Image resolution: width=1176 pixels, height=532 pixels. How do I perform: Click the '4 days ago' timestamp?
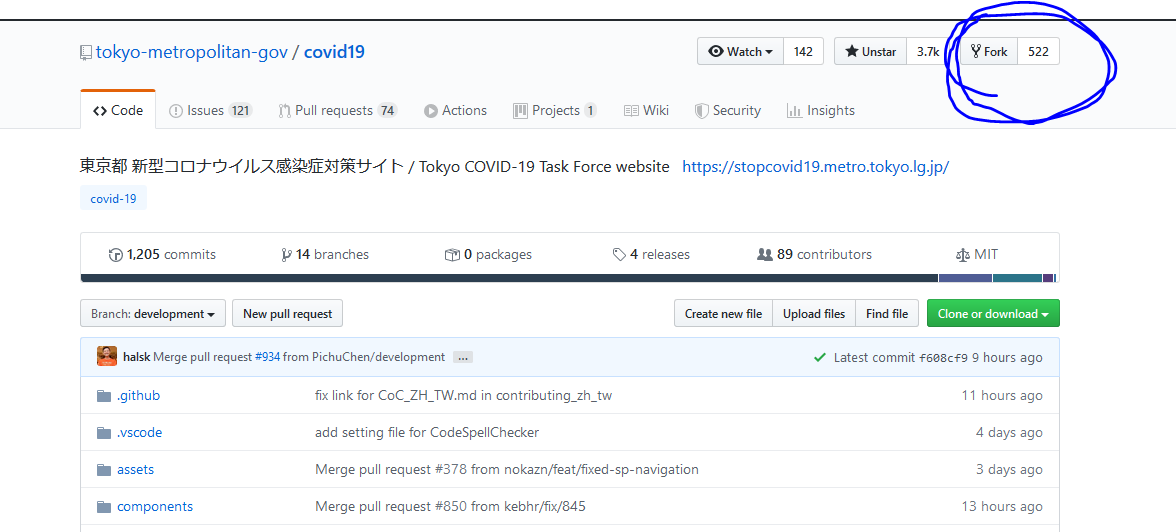(x=1009, y=432)
